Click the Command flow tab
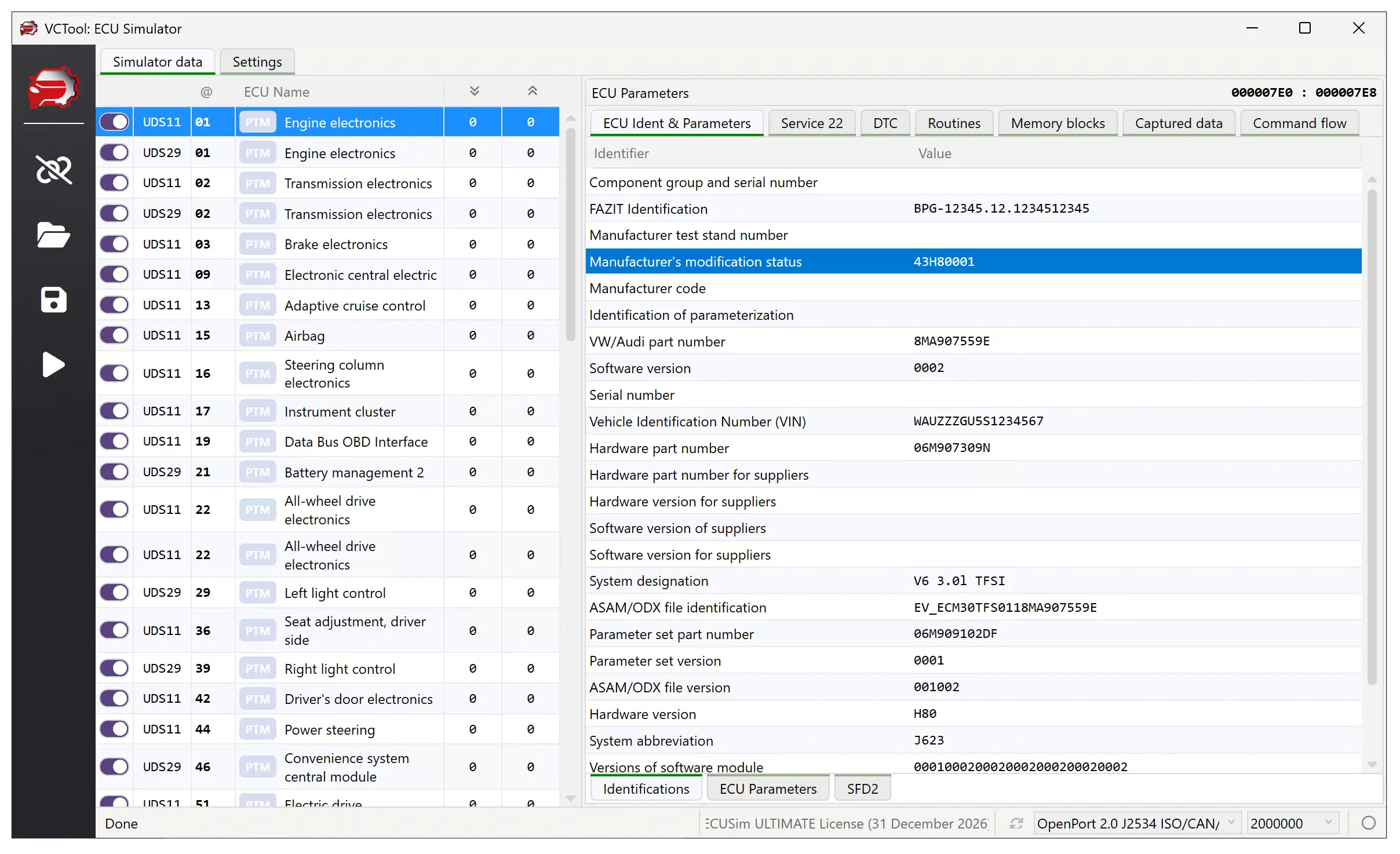Viewport: 1400px width, 854px height. pyautogui.click(x=1299, y=123)
